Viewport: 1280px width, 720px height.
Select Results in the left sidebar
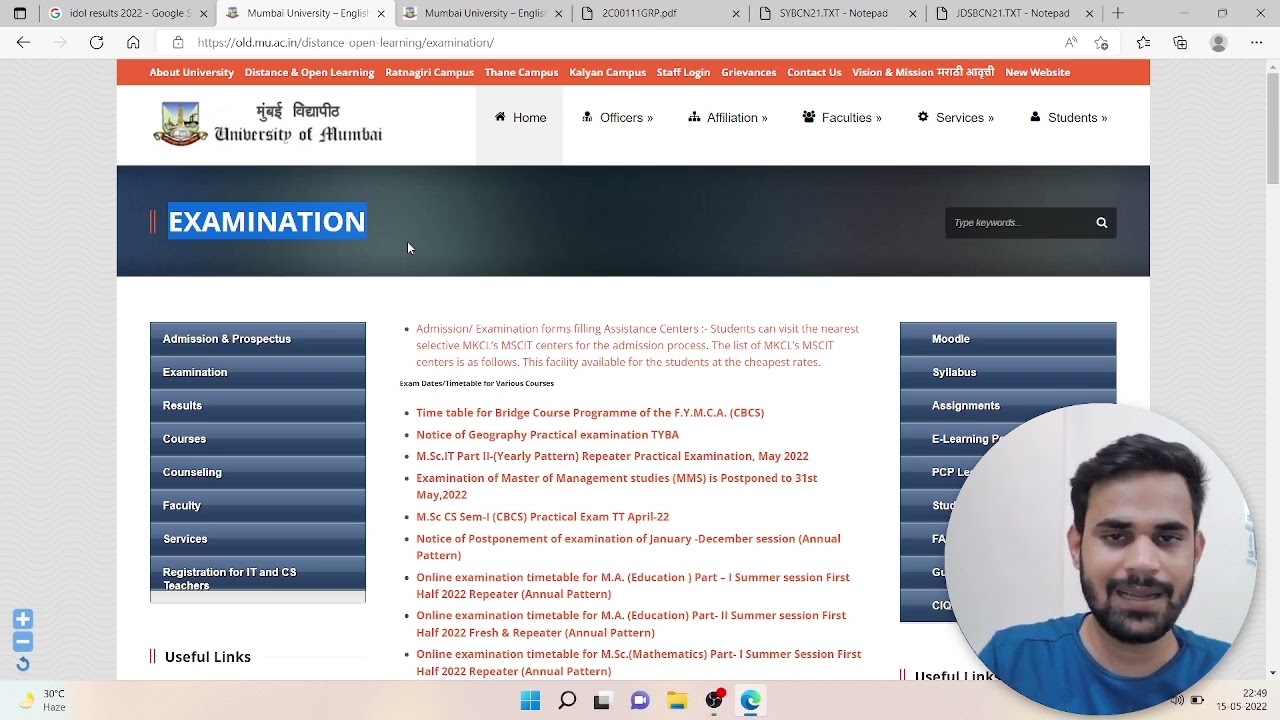[258, 405]
